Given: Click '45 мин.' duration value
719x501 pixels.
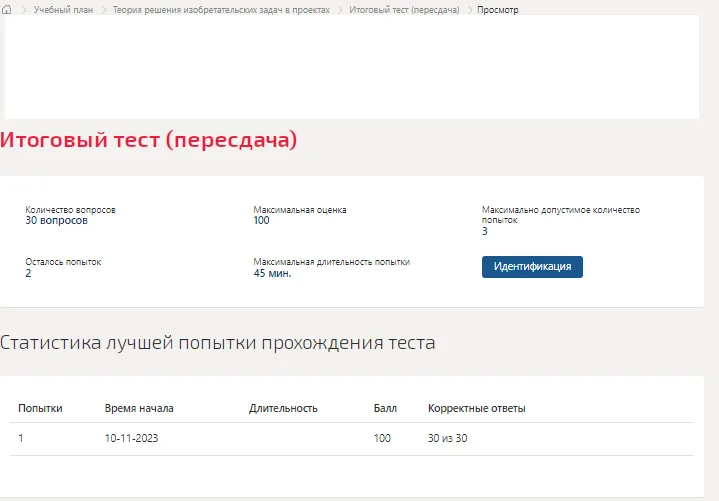Looking at the screenshot, I should coord(272,274).
